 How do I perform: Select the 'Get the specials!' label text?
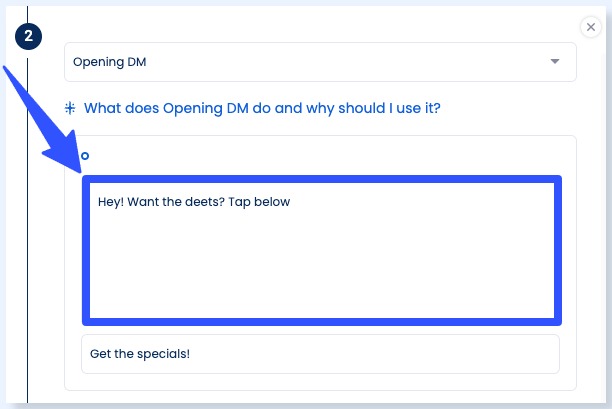pyautogui.click(x=139, y=354)
